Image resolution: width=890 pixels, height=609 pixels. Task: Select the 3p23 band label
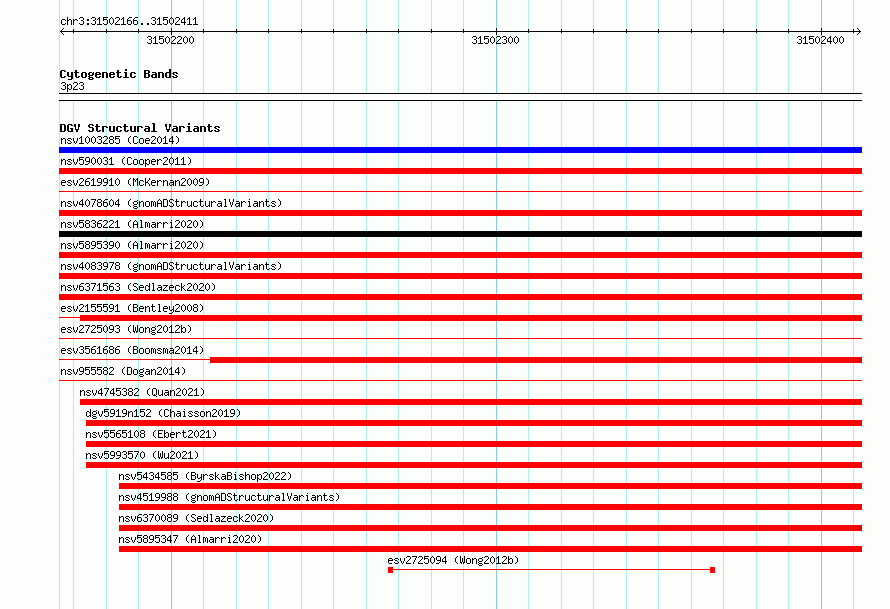pyautogui.click(x=72, y=86)
